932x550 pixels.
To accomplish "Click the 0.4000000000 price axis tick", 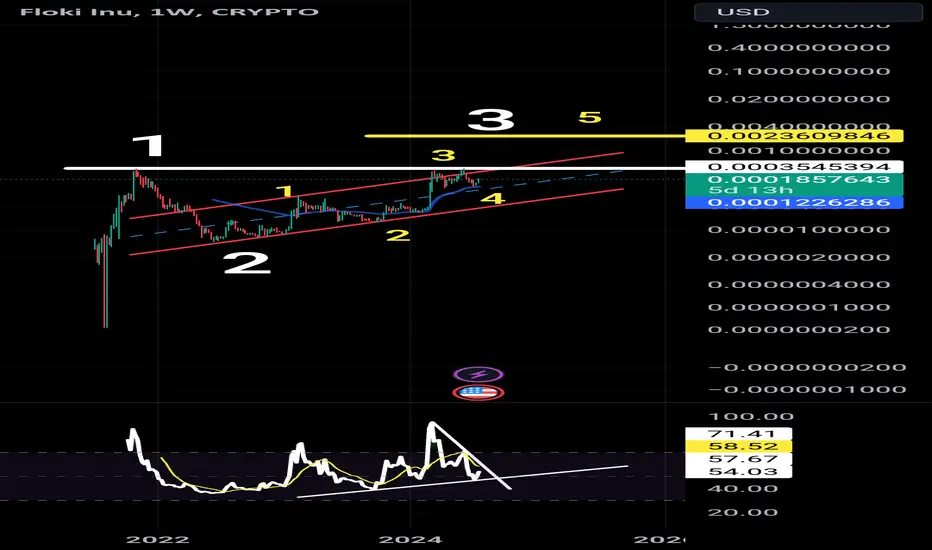I will pyautogui.click(x=799, y=48).
